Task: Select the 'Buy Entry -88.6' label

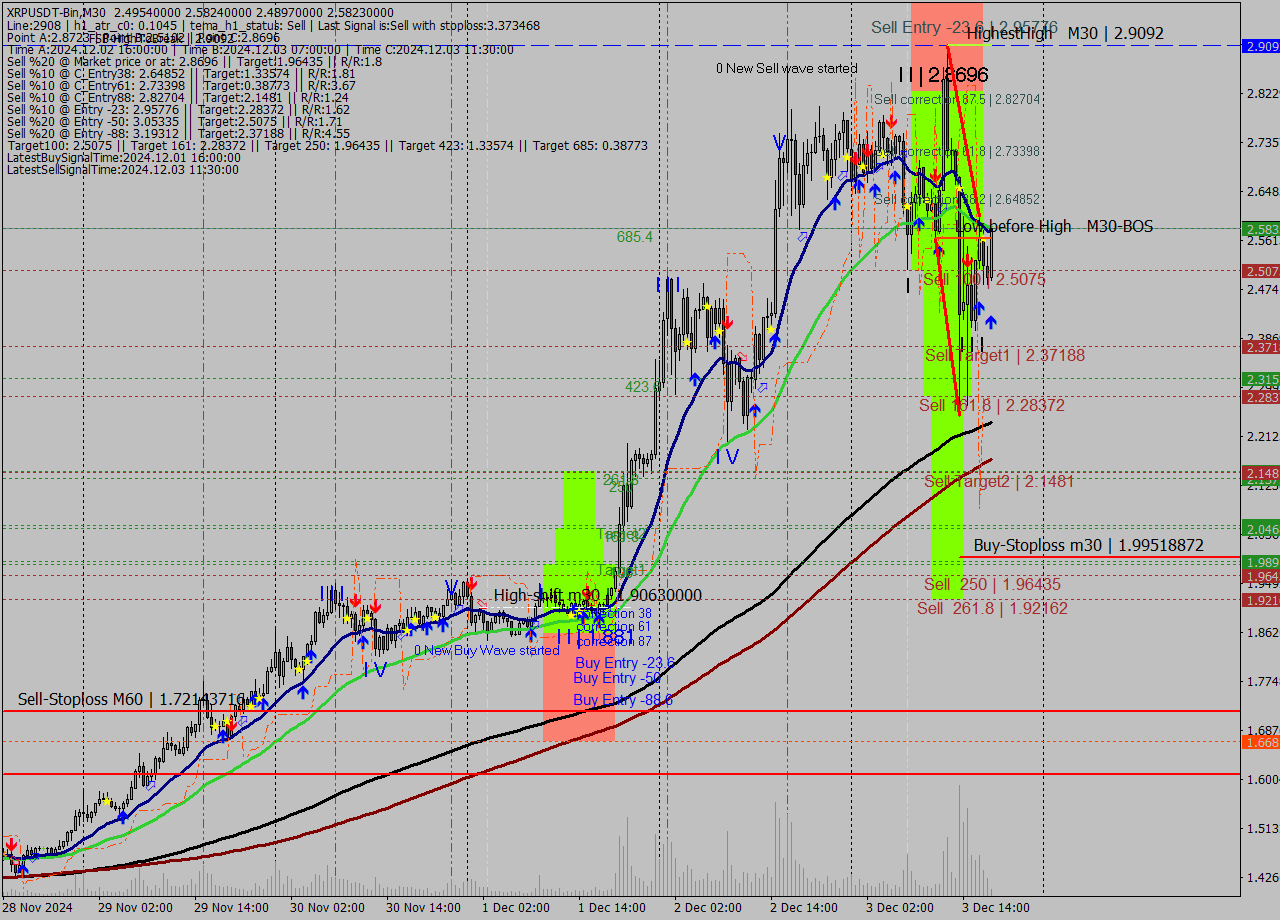Action: [x=623, y=700]
